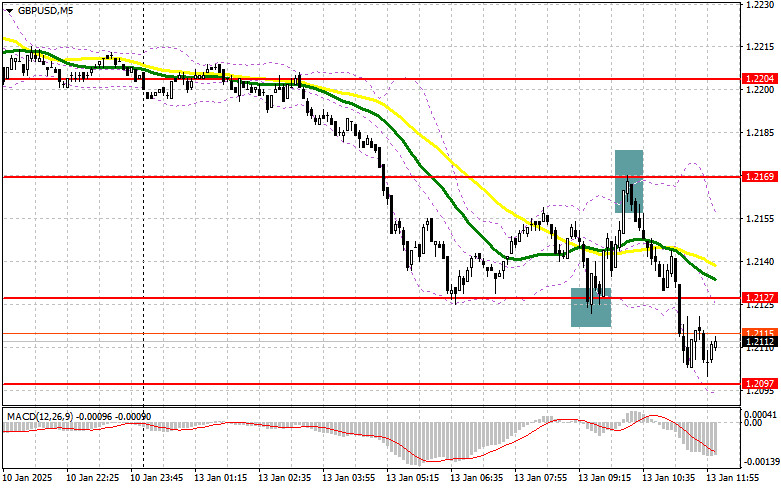781x489 pixels.
Task: Click the current price 1.2112 black label
Action: click(x=760, y=342)
